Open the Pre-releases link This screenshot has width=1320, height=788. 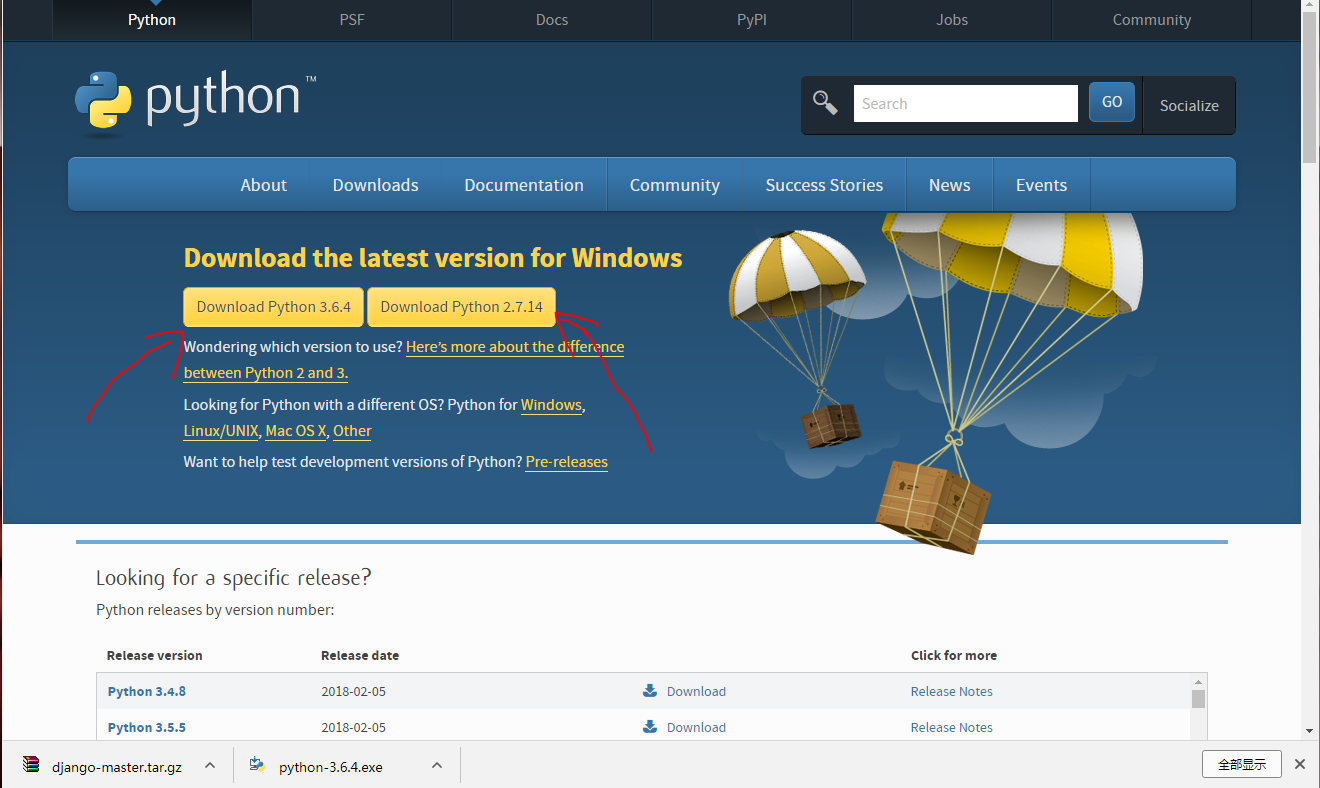566,462
